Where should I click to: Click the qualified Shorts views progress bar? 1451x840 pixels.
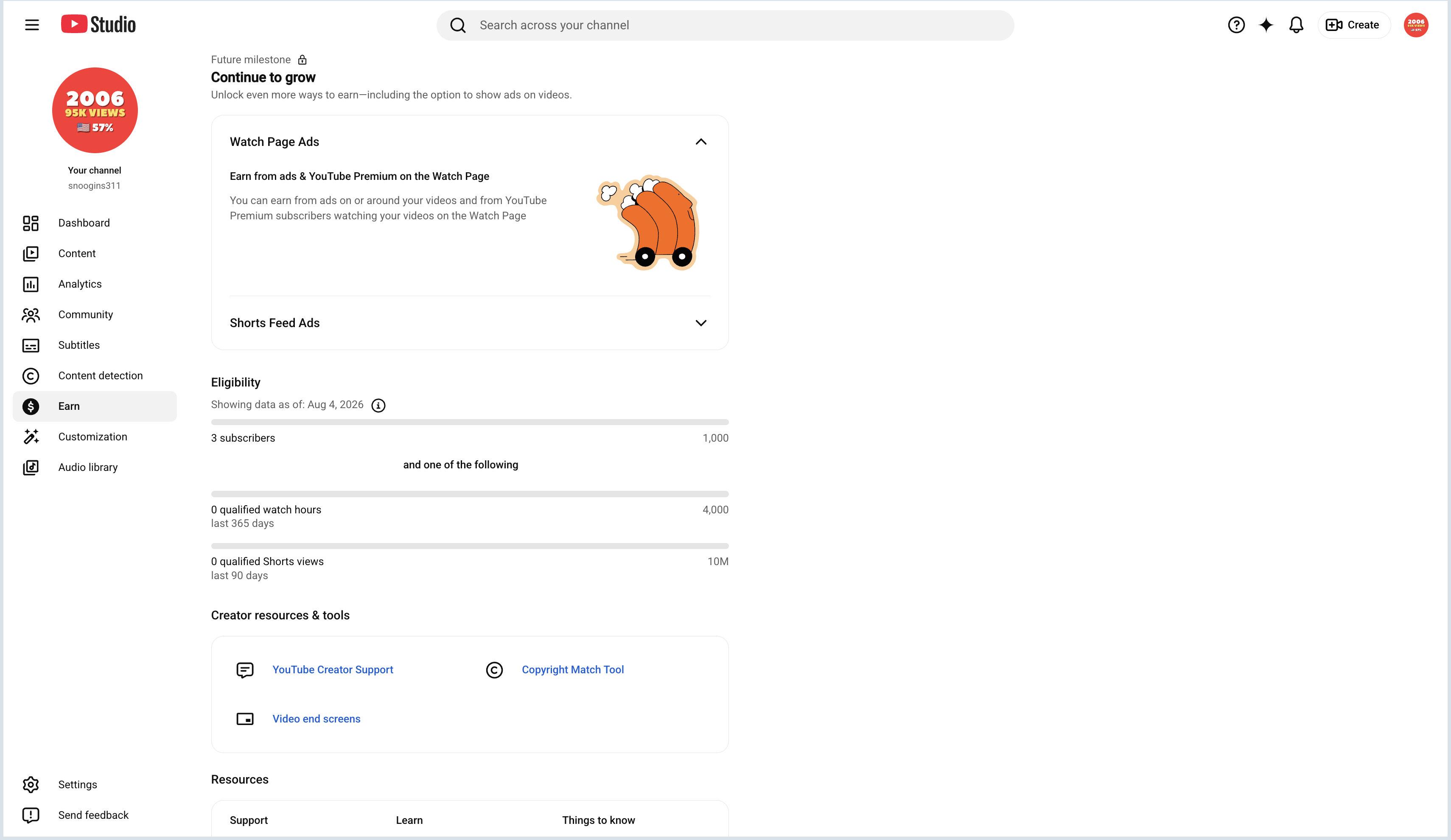[x=470, y=546]
